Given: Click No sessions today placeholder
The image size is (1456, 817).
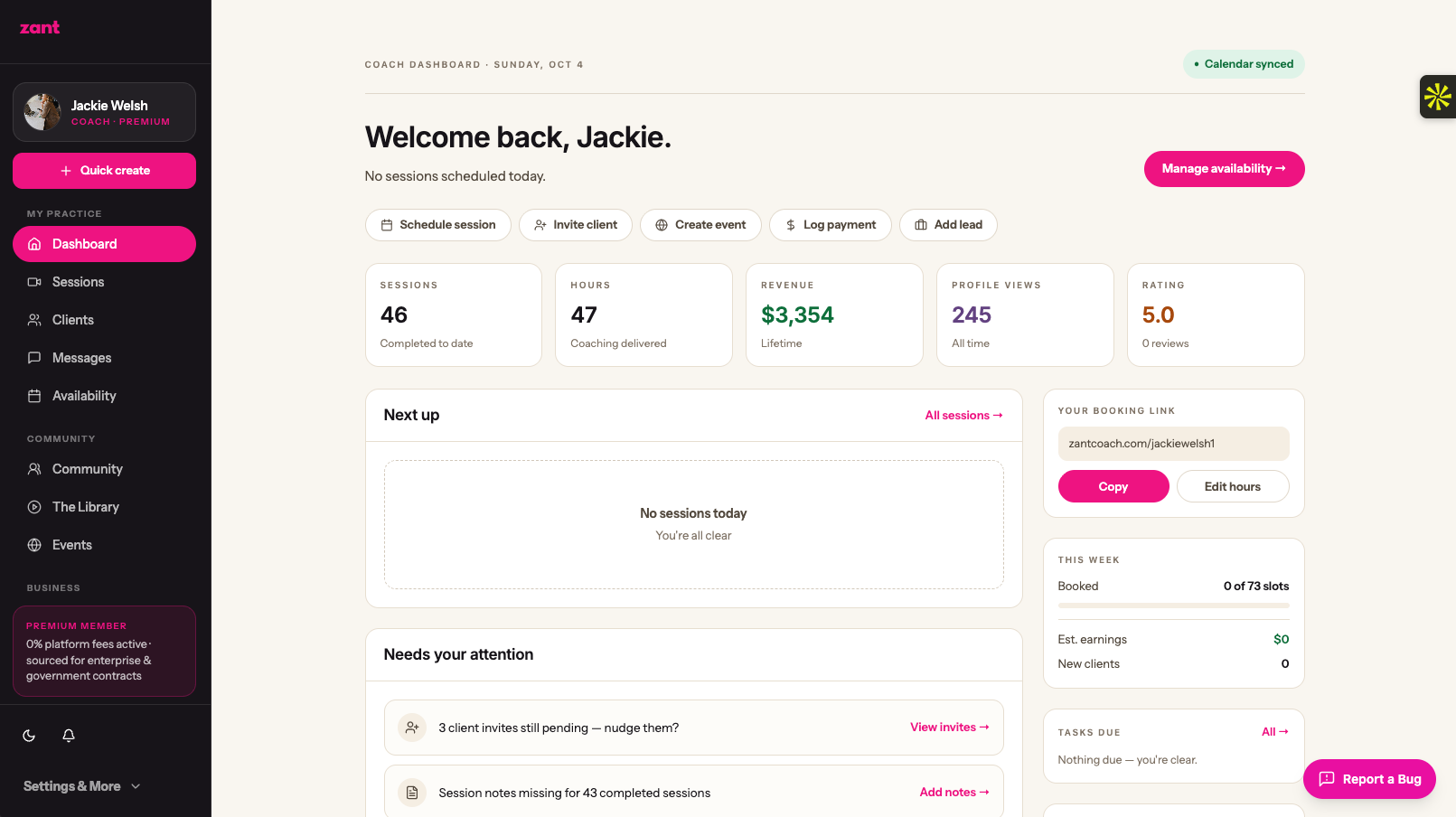Looking at the screenshot, I should point(693,524).
